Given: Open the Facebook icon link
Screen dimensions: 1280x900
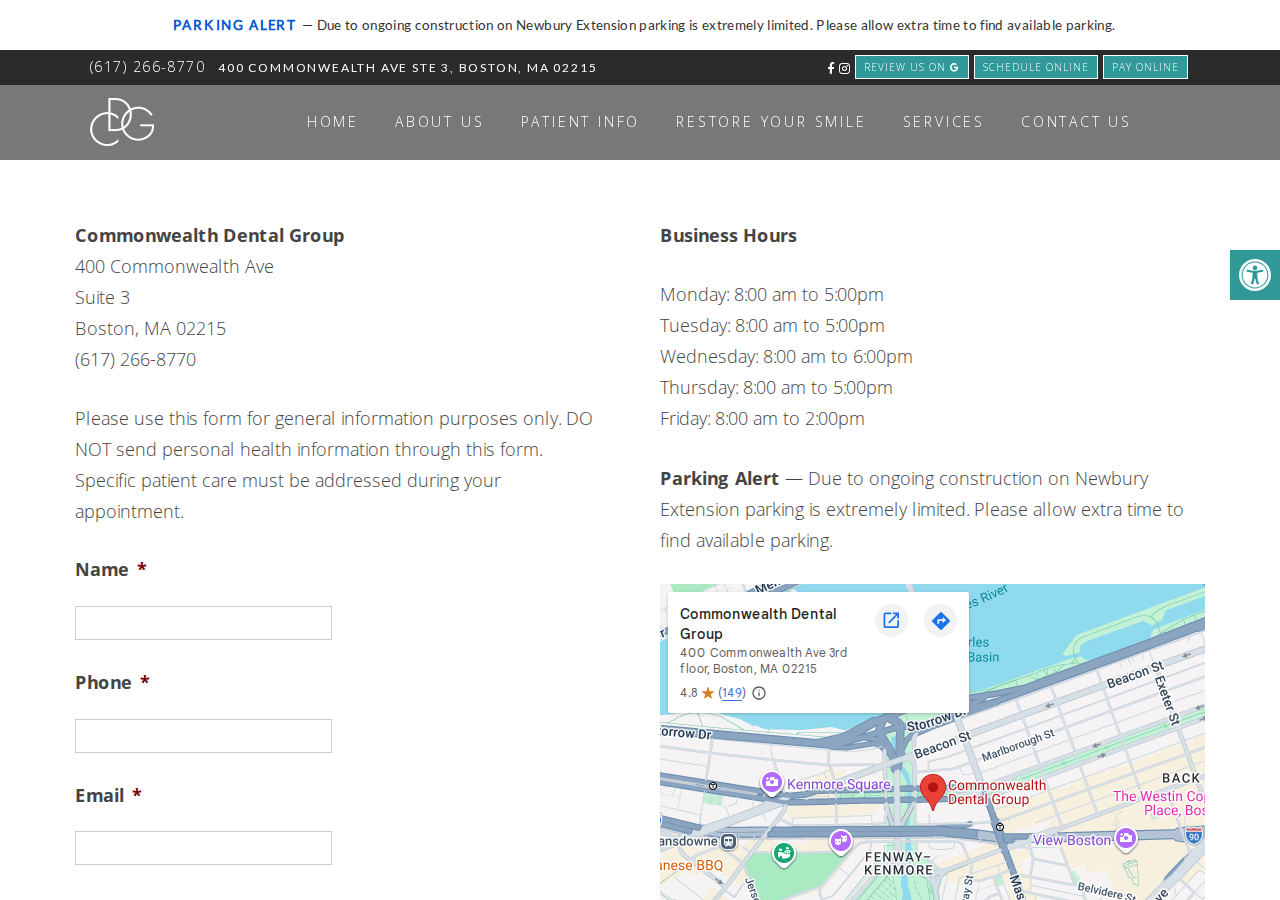Looking at the screenshot, I should 831,68.
